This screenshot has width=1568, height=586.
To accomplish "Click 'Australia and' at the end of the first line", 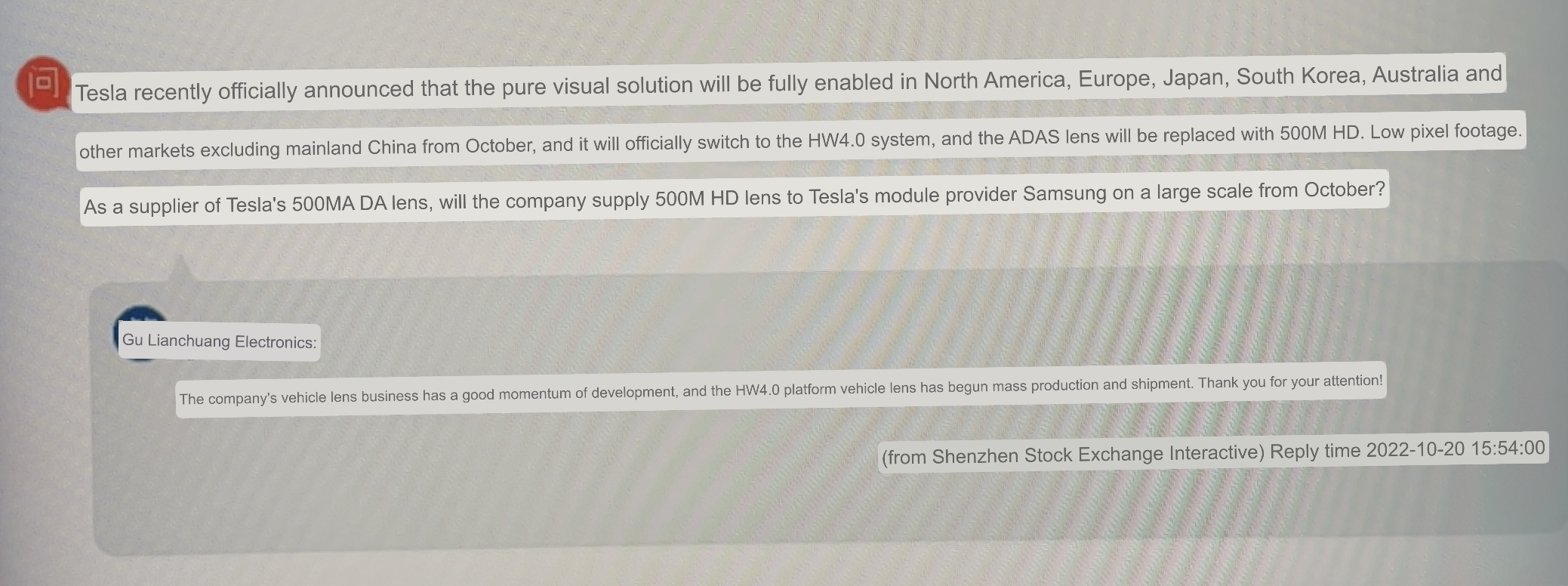I will tap(1437, 75).
